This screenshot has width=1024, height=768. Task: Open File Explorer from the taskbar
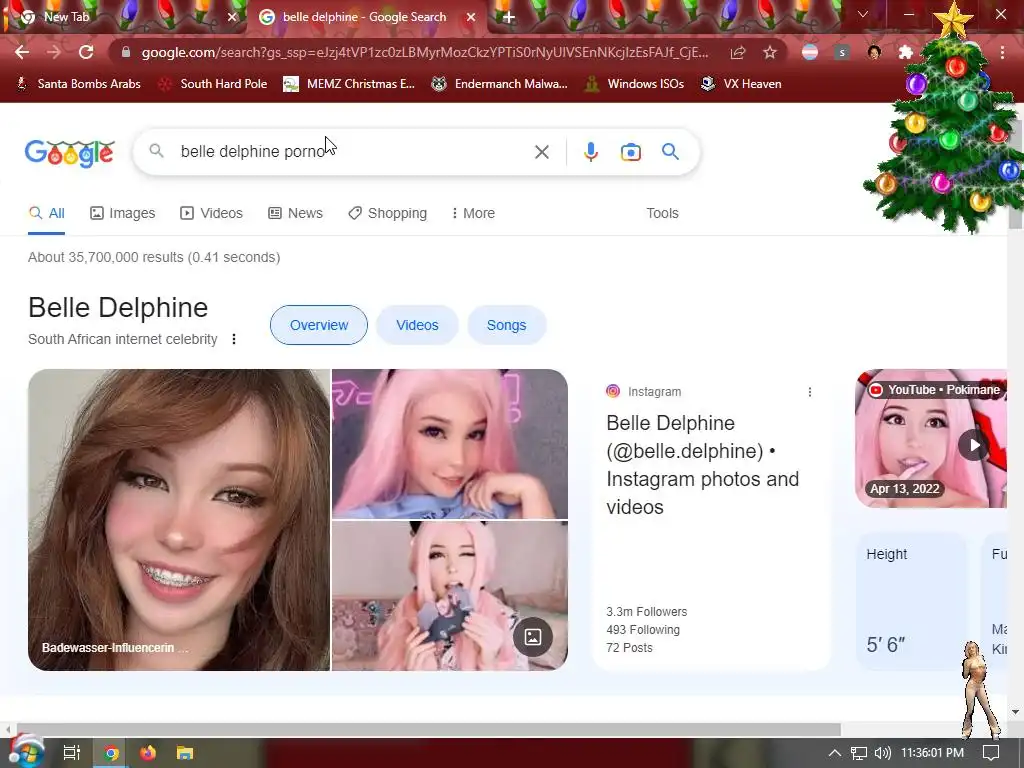[185, 753]
